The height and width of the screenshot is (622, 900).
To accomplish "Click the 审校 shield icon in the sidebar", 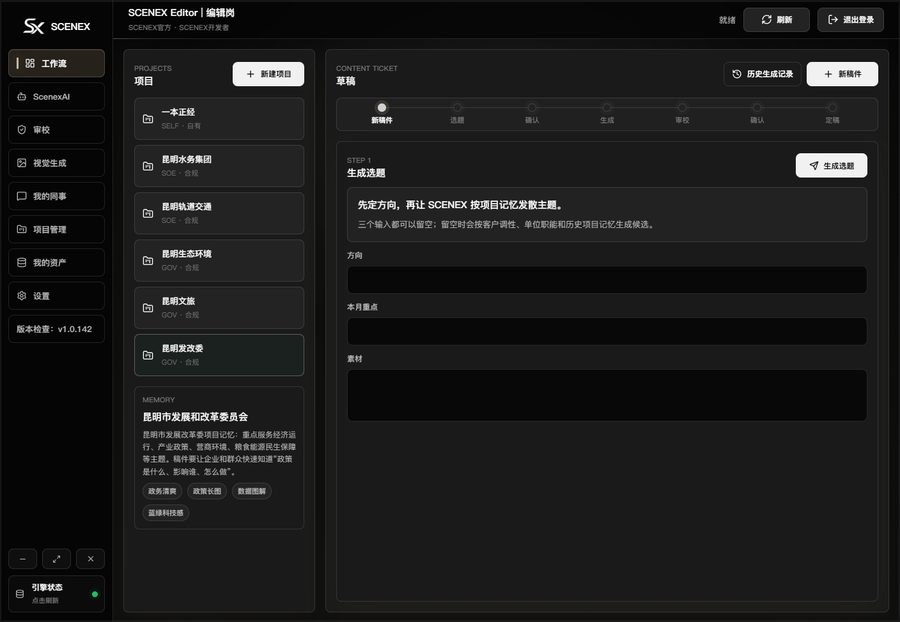I will pyautogui.click(x=22, y=130).
